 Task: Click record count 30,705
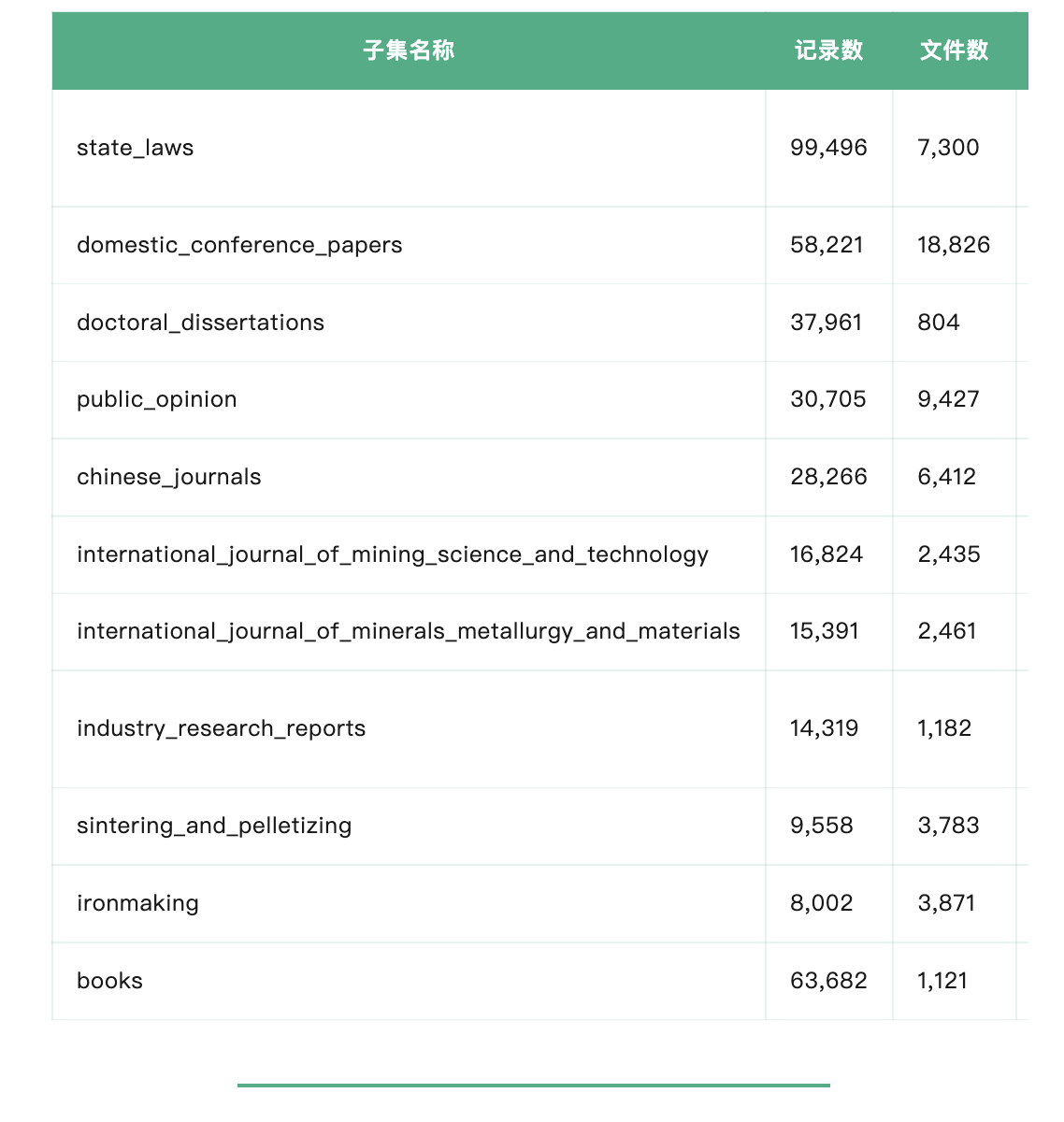pos(828,399)
